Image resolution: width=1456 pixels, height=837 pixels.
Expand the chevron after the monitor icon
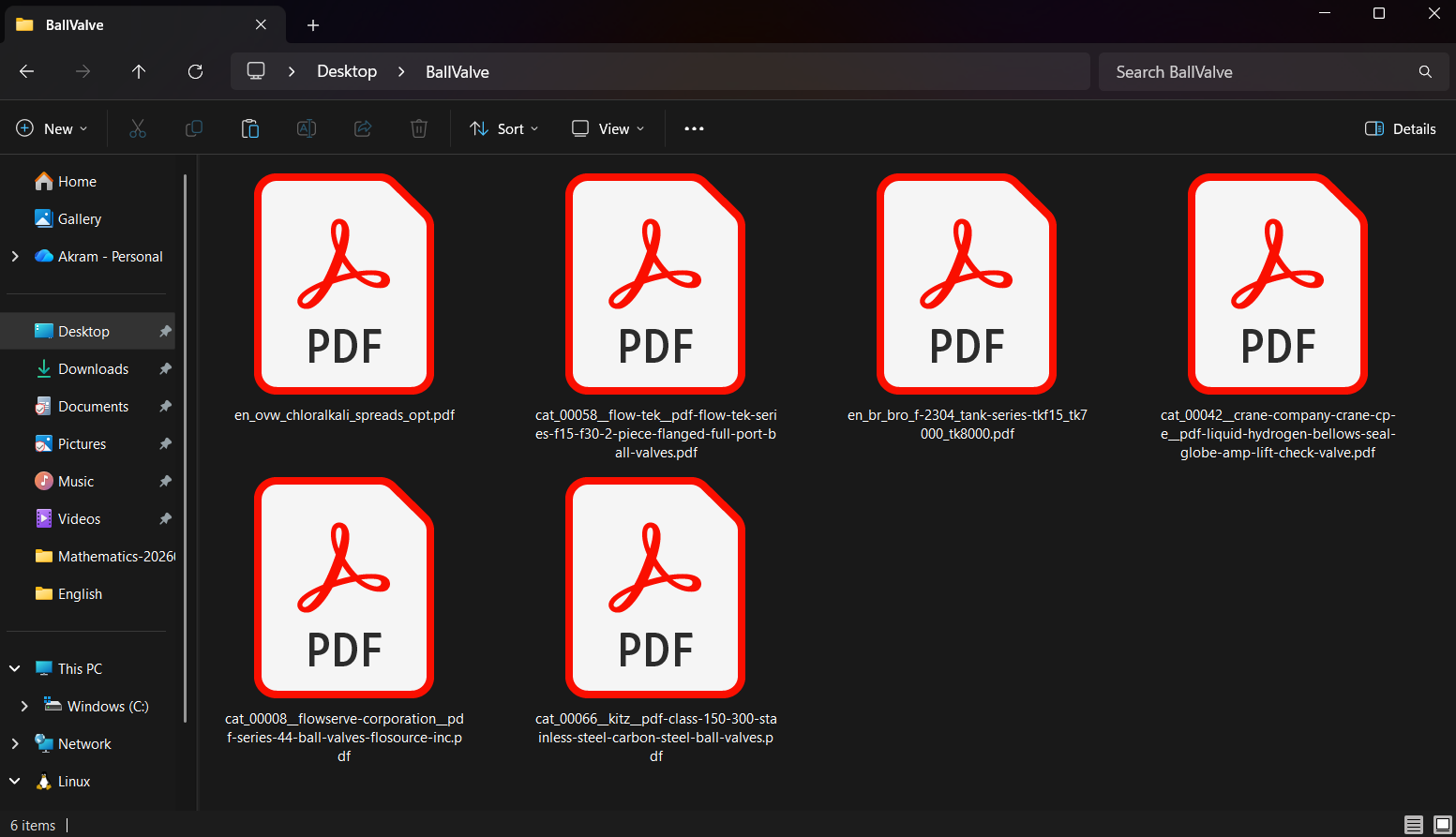pyautogui.click(x=292, y=71)
